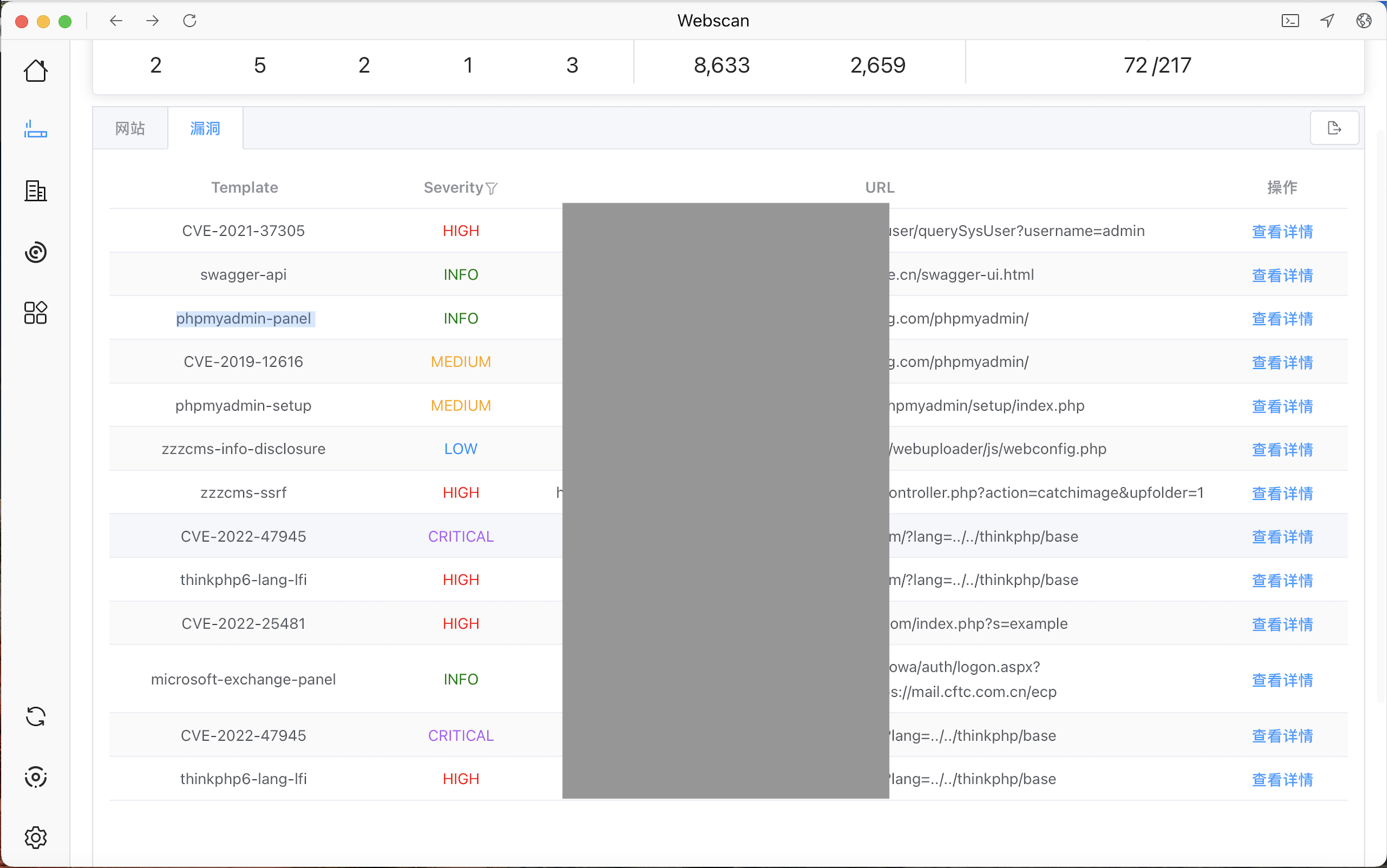Viewport: 1387px width, 868px height.
Task: Click the spiral radar sidebar icon
Action: coord(35,252)
